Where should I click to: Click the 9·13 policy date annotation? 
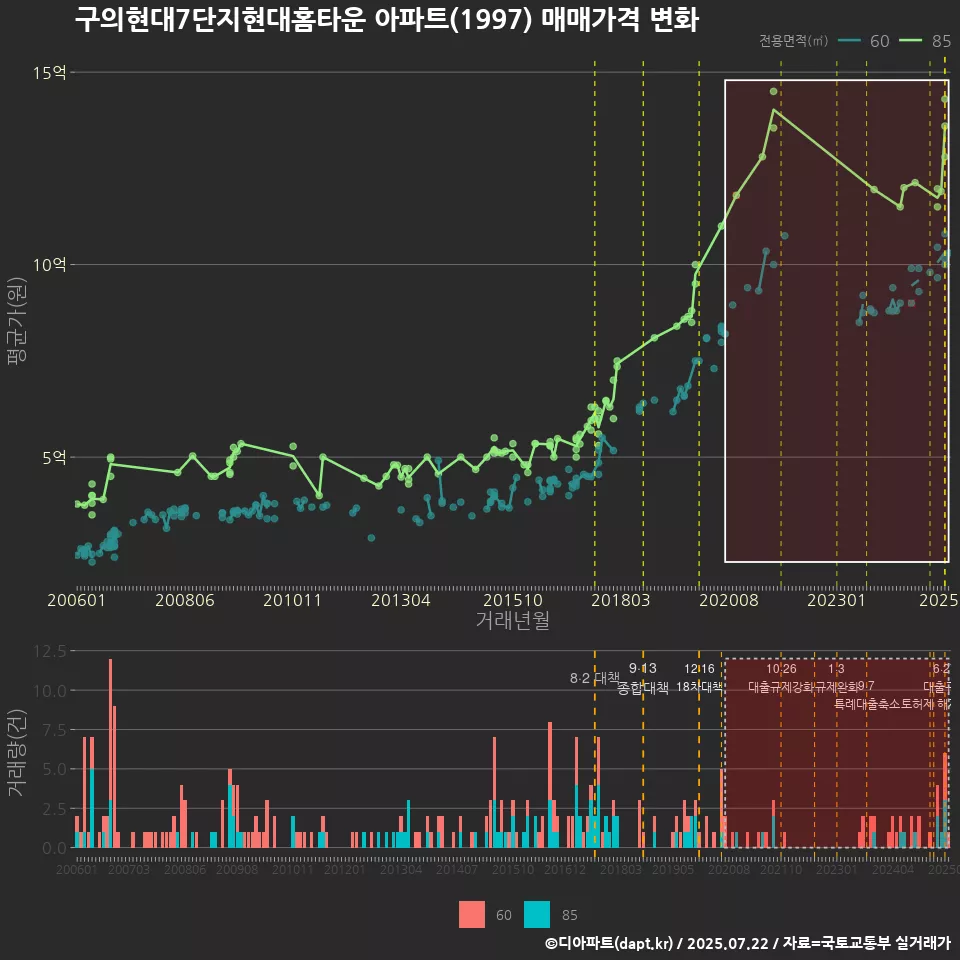[643, 669]
